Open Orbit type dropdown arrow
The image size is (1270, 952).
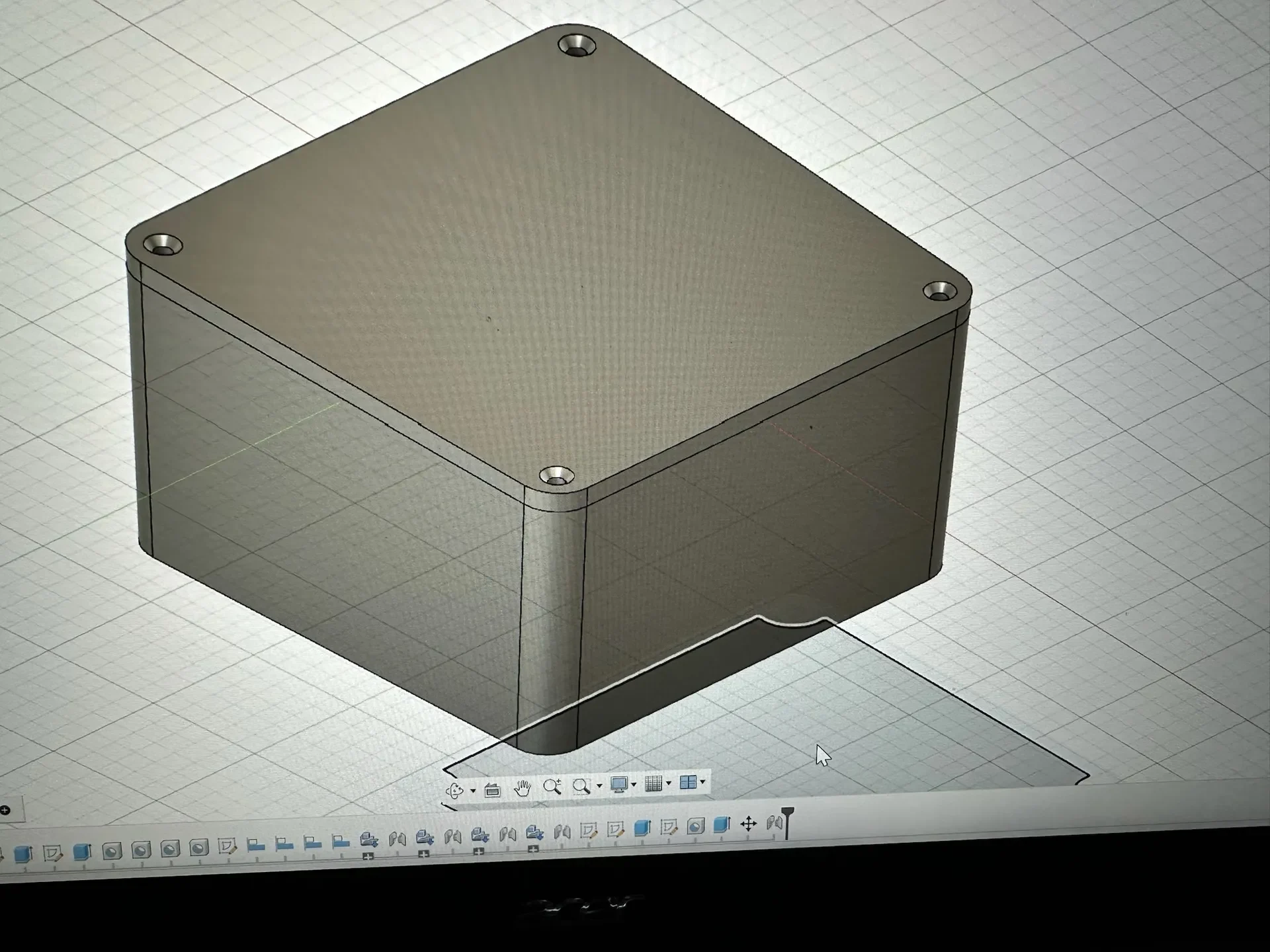pyautogui.click(x=472, y=791)
